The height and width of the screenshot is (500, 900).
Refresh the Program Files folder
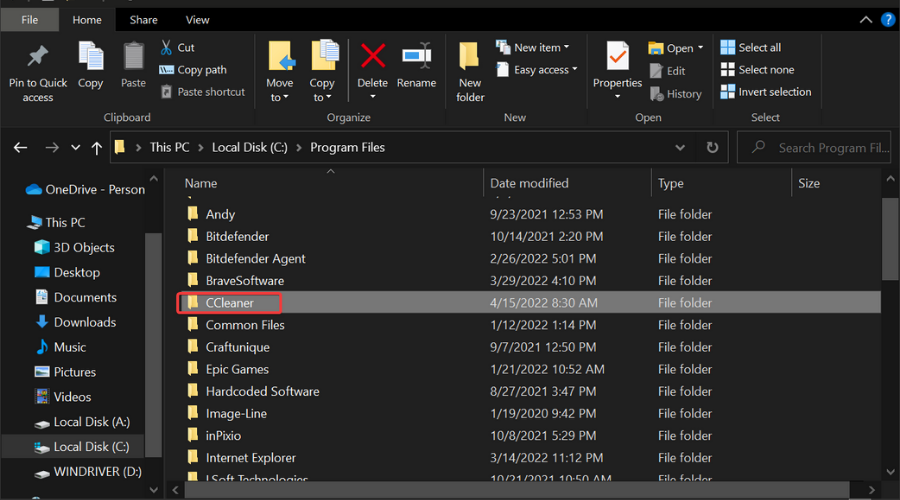712,148
